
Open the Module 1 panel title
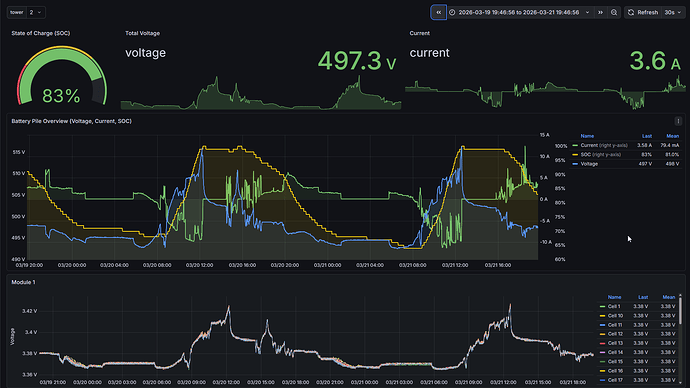tap(23, 282)
